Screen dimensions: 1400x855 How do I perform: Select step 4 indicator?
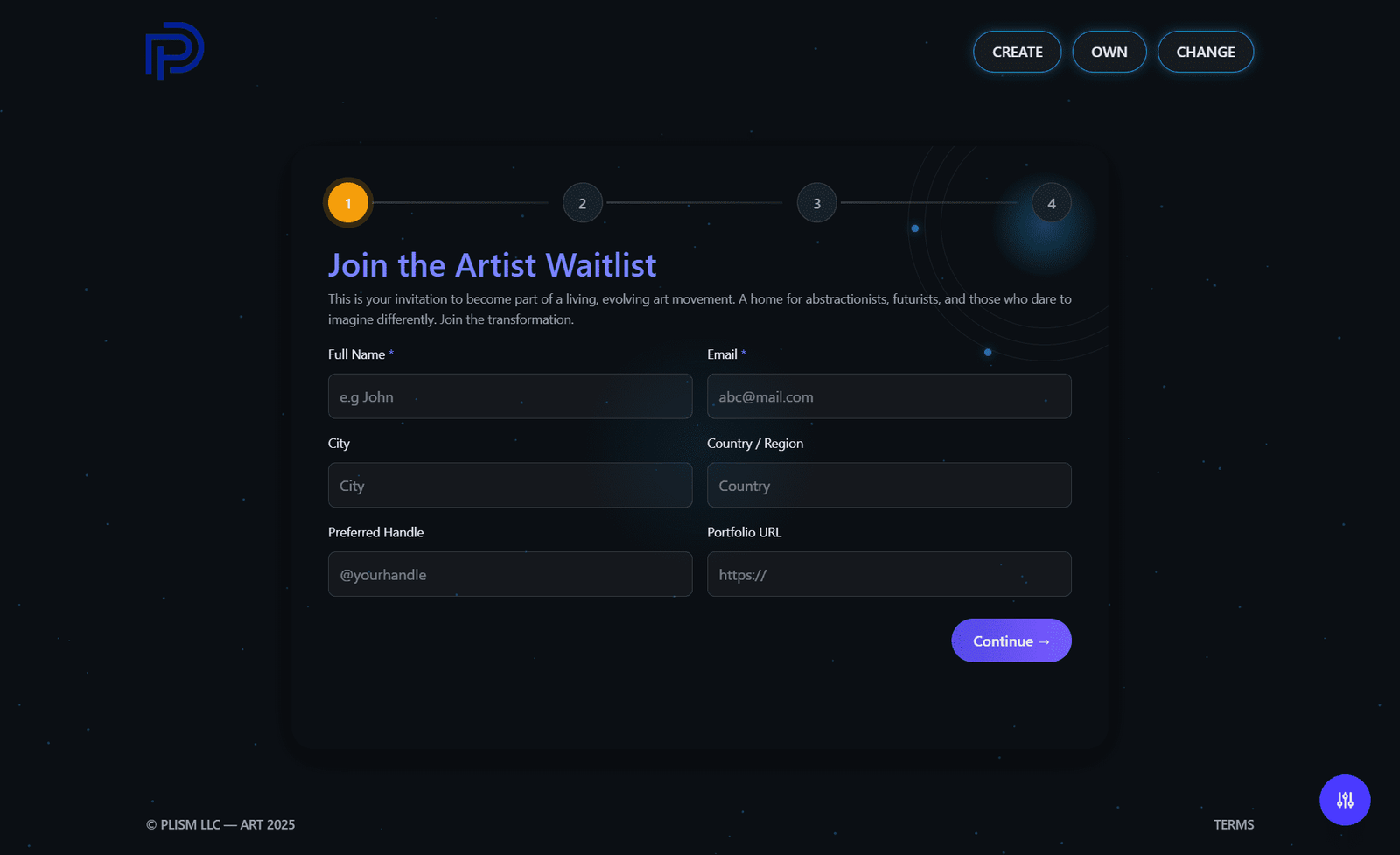point(1052,203)
